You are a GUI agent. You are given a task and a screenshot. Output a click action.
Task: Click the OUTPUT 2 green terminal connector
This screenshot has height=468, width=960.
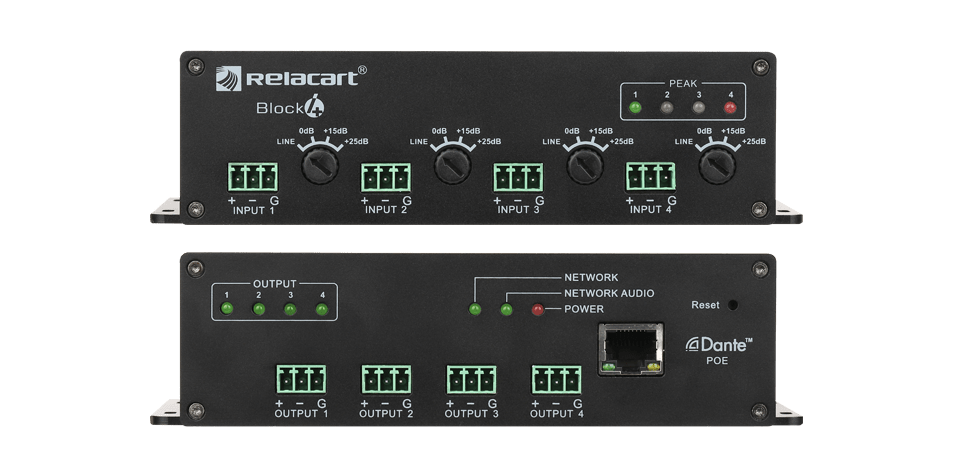(x=386, y=380)
